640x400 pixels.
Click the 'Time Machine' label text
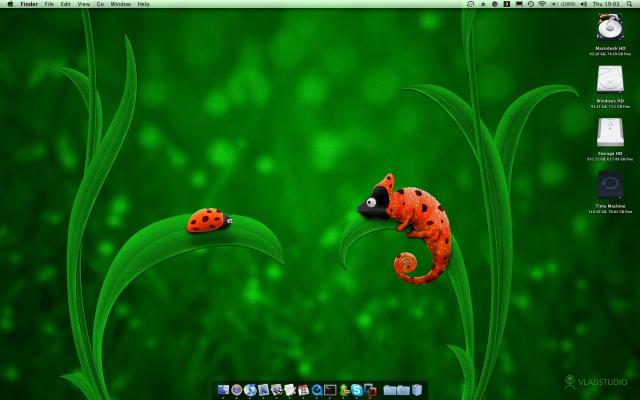pos(610,206)
